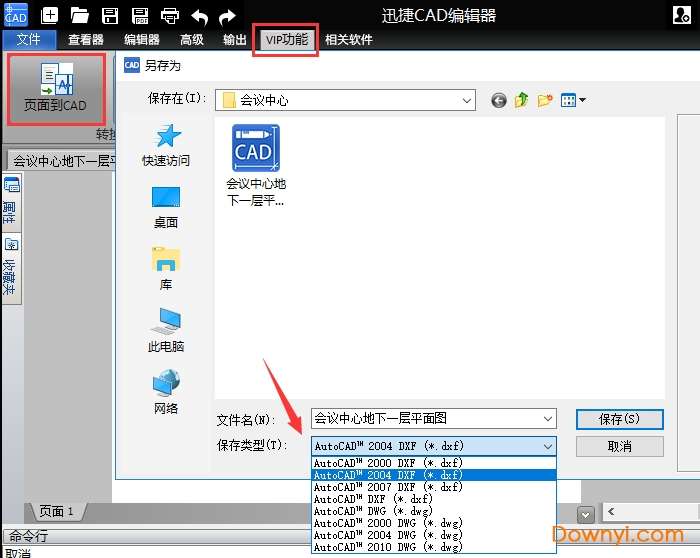Image resolution: width=700 pixels, height=558 pixels.
Task: Switch to the 编辑器 tab
Action: 142,40
